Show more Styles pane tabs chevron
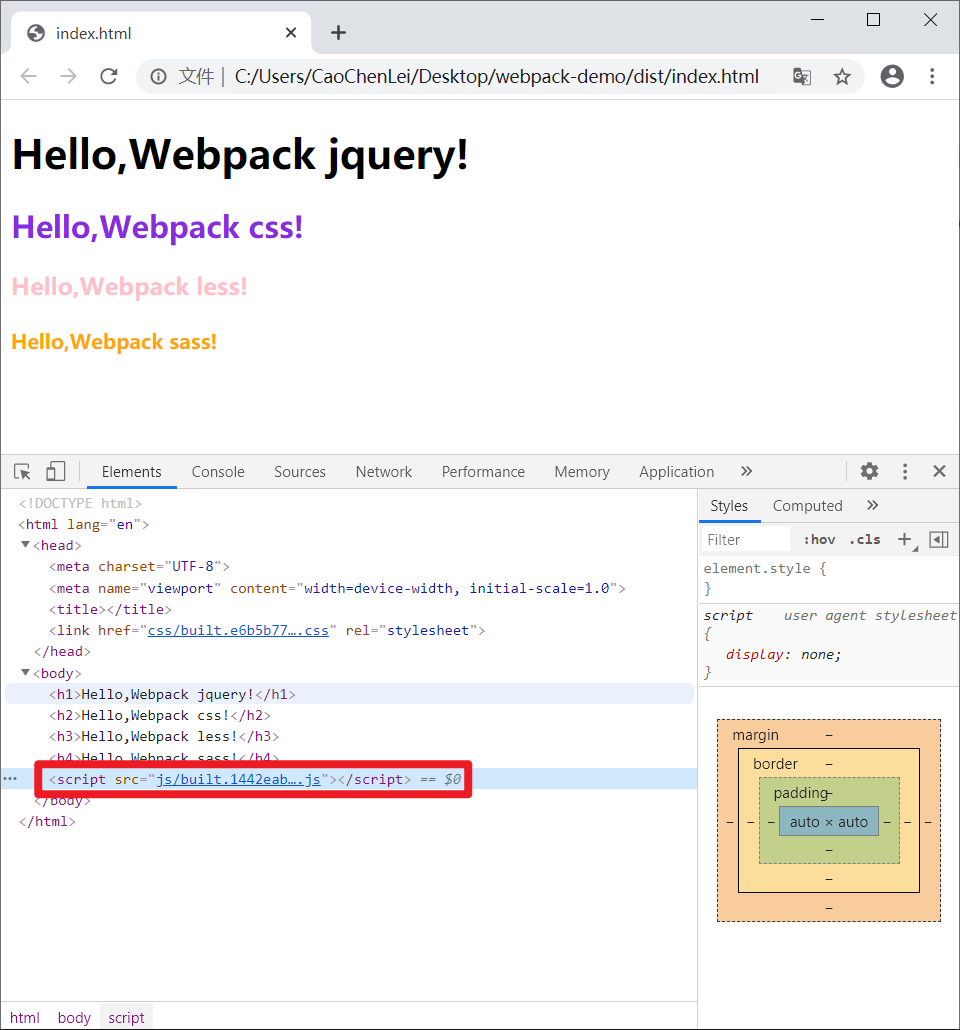Image resolution: width=960 pixels, height=1030 pixels. point(872,505)
